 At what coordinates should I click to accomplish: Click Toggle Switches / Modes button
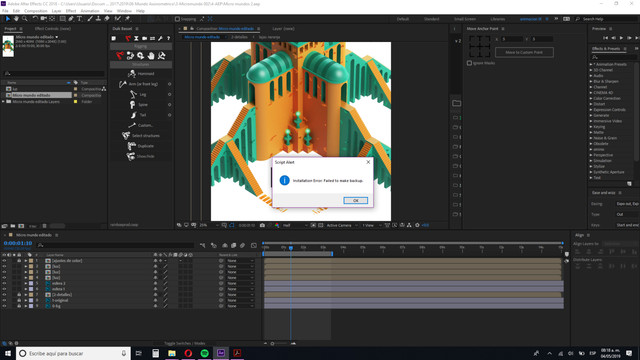[185, 343]
